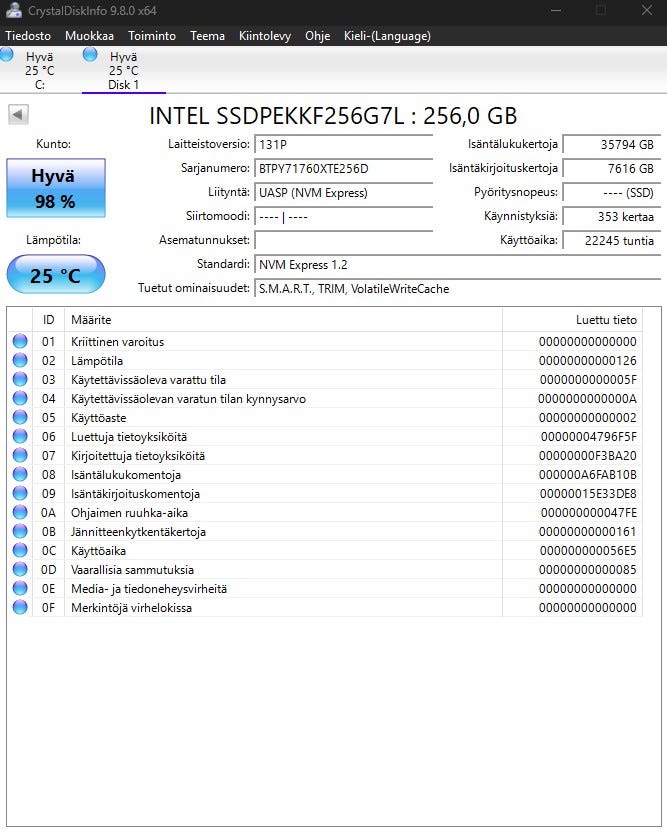Open the Muokkaa menu
This screenshot has height=833, width=667.
point(89,36)
